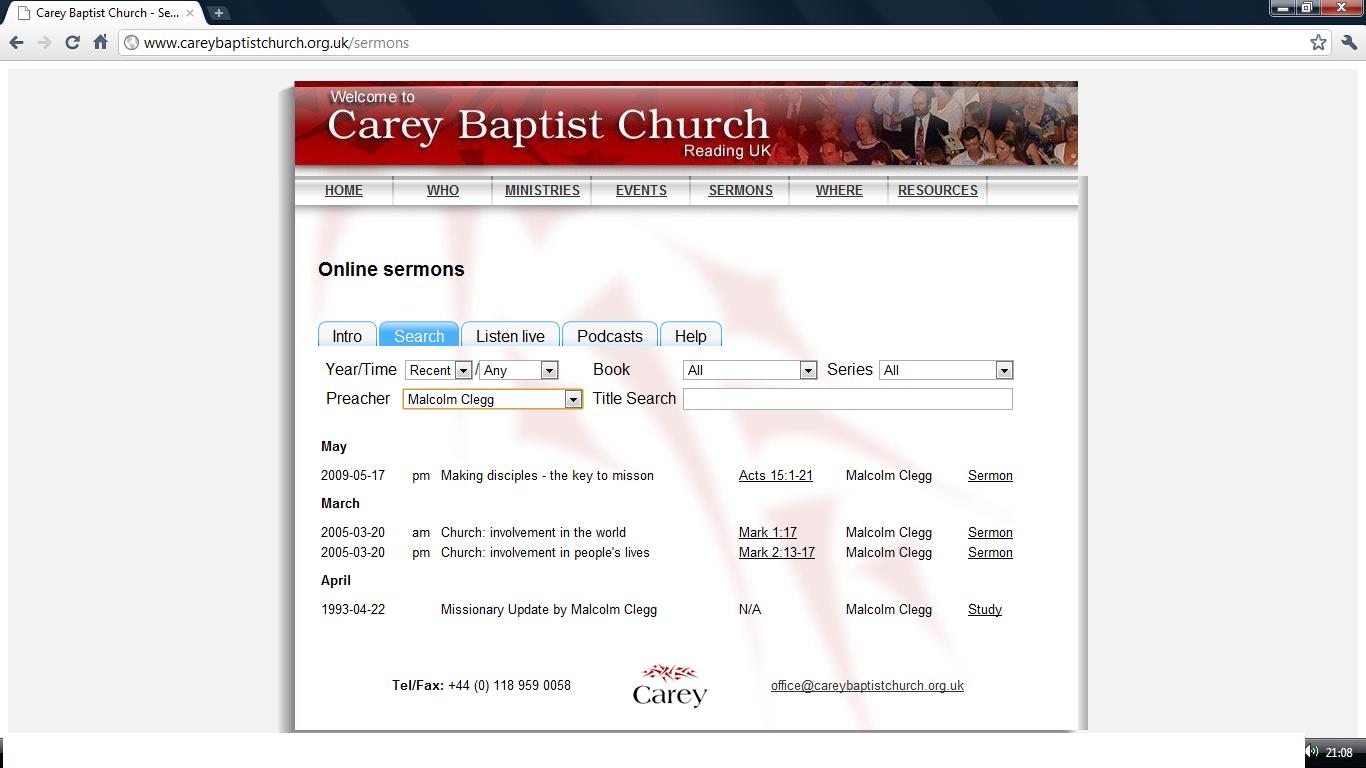Open the Sermon link for involvement in the world

[990, 533]
